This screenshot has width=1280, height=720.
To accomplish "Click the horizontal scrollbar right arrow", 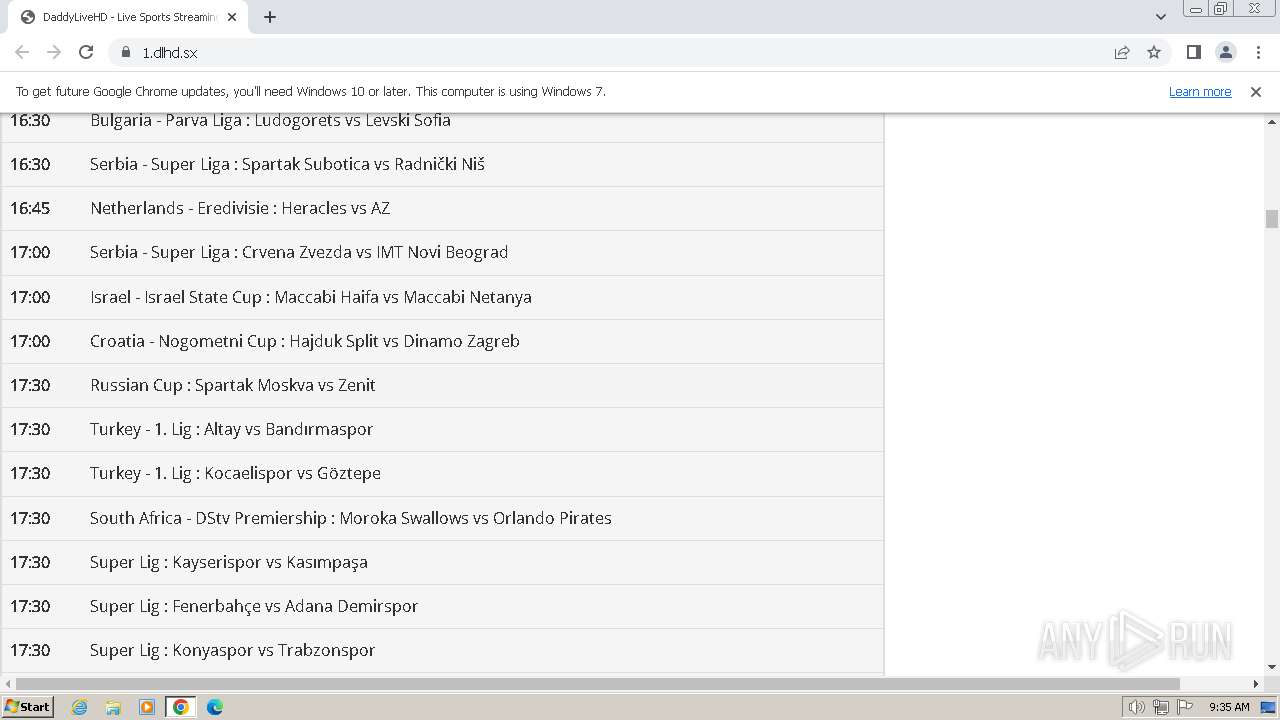I will pos(1257,684).
